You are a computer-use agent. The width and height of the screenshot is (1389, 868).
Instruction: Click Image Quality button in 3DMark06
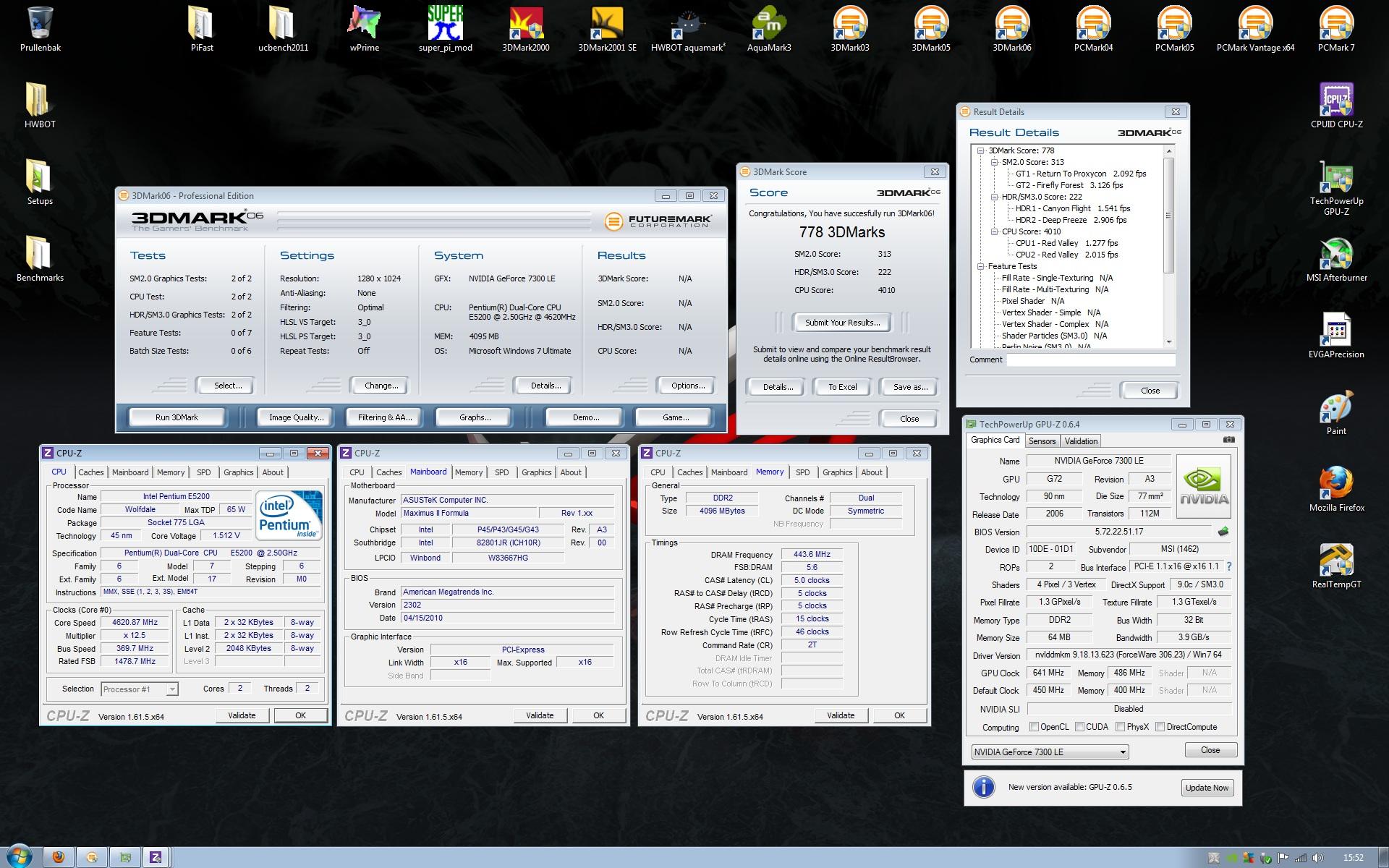click(296, 417)
